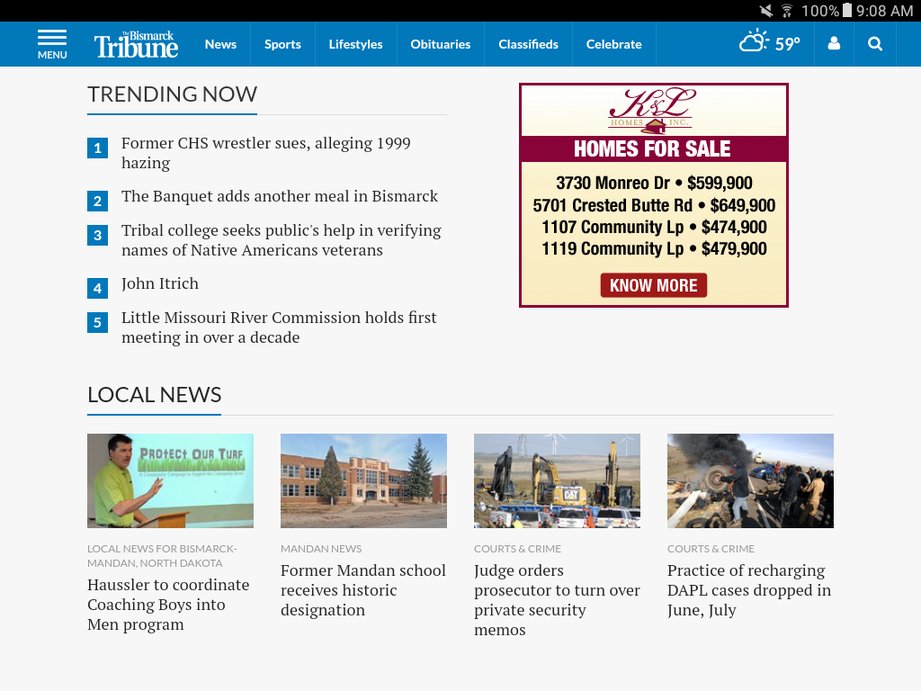
Task: Click the Celebrate nav item
Action: pyautogui.click(x=613, y=44)
